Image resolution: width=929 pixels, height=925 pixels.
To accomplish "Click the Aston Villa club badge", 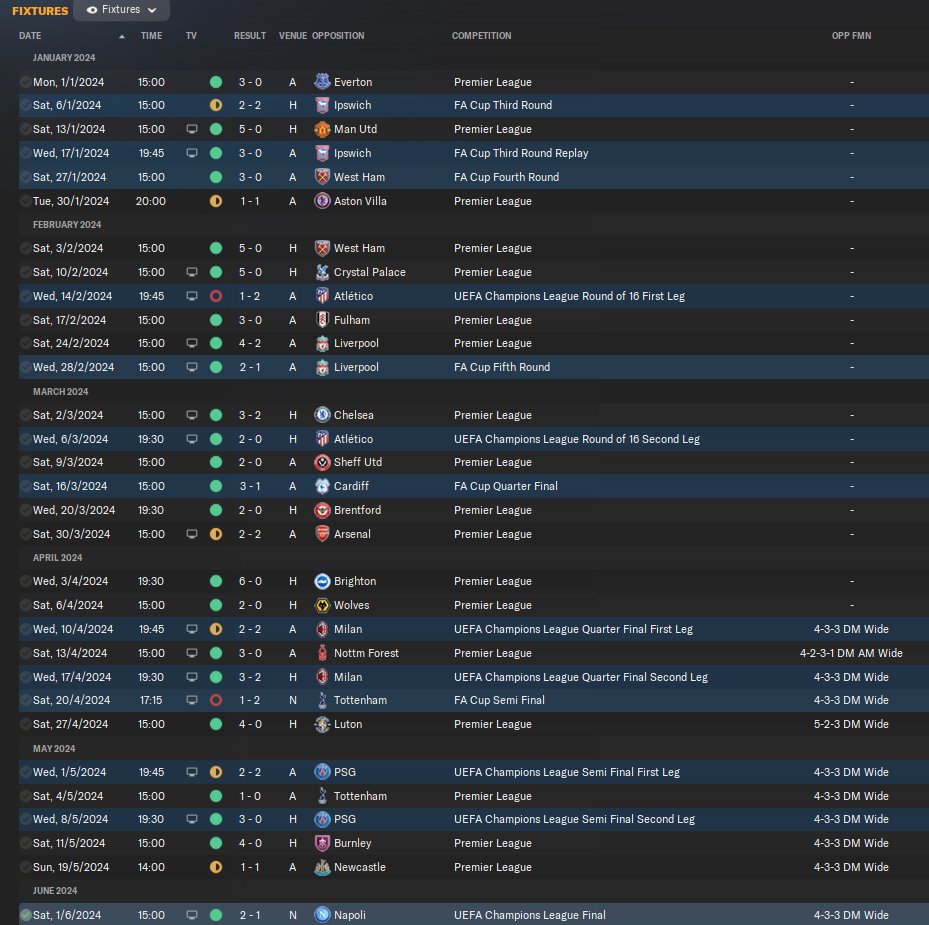I will tap(322, 201).
